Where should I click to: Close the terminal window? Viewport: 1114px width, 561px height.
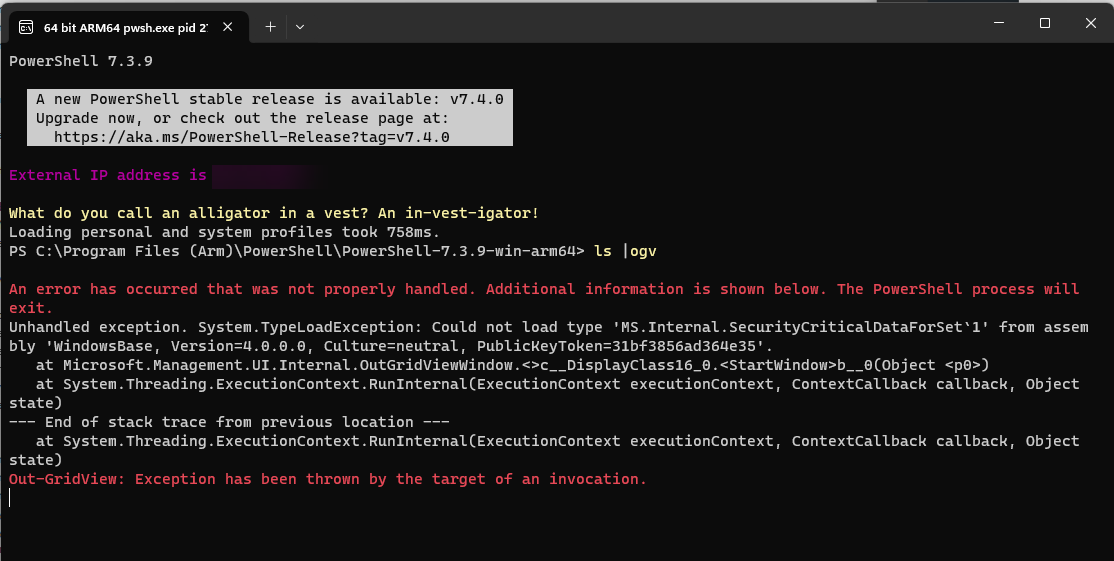point(1091,23)
